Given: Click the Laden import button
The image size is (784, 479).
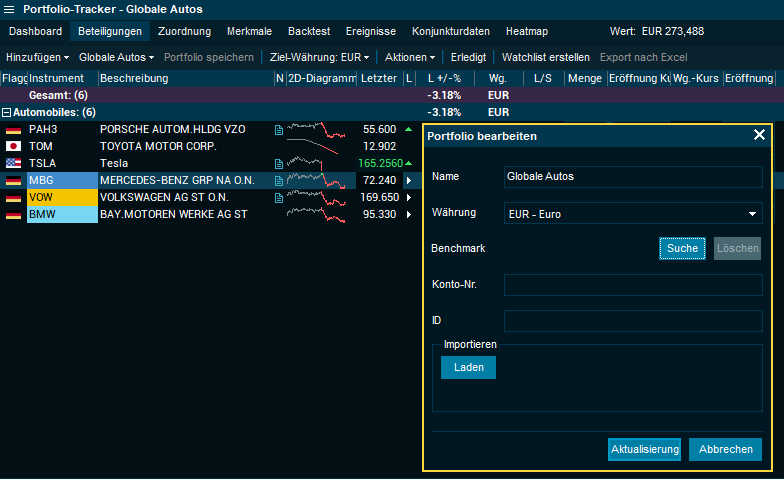Looking at the screenshot, I should pos(468,368).
